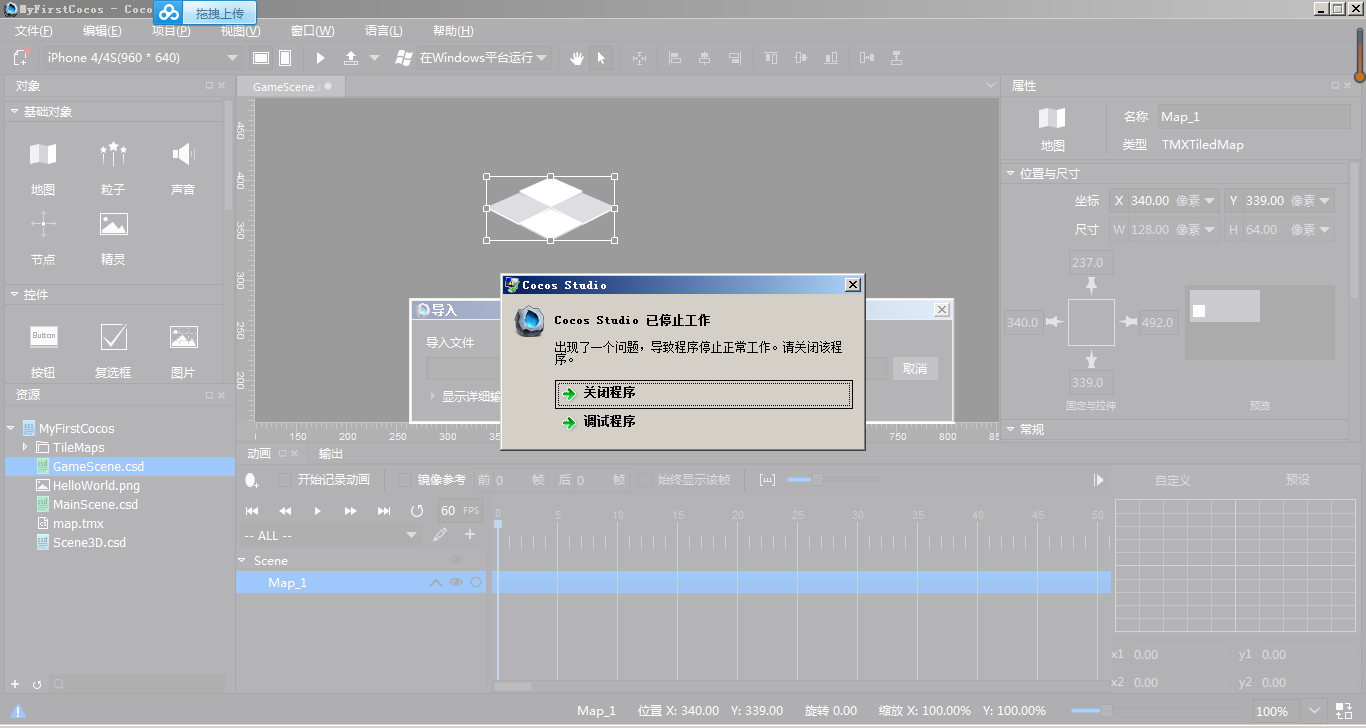Open the publish options dropdown arrow
This screenshot has height=728, width=1366.
tap(374, 58)
